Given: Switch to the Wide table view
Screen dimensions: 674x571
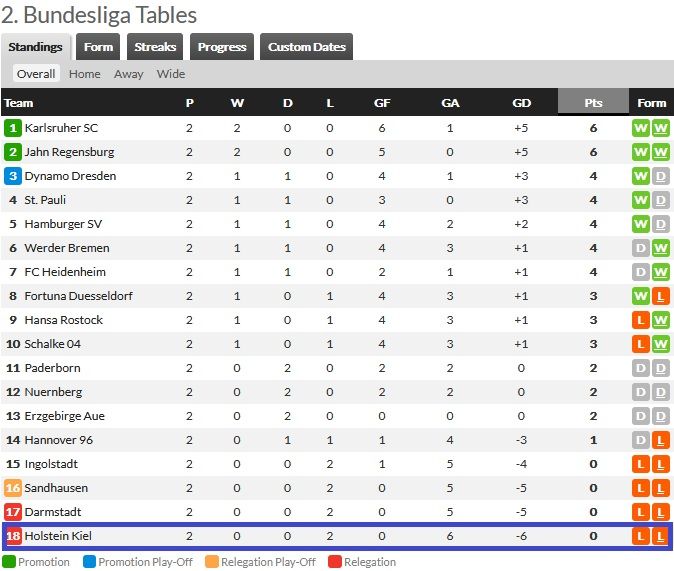Looking at the screenshot, I should tap(171, 74).
